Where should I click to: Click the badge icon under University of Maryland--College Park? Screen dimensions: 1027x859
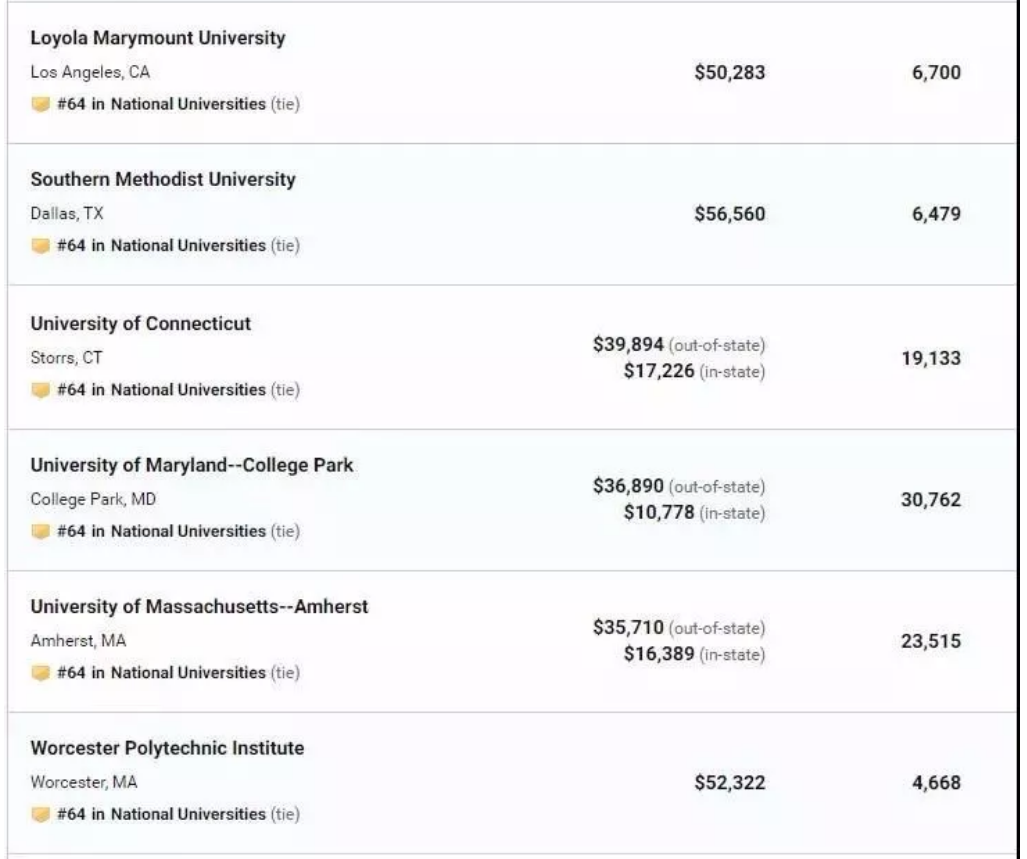tap(40, 532)
